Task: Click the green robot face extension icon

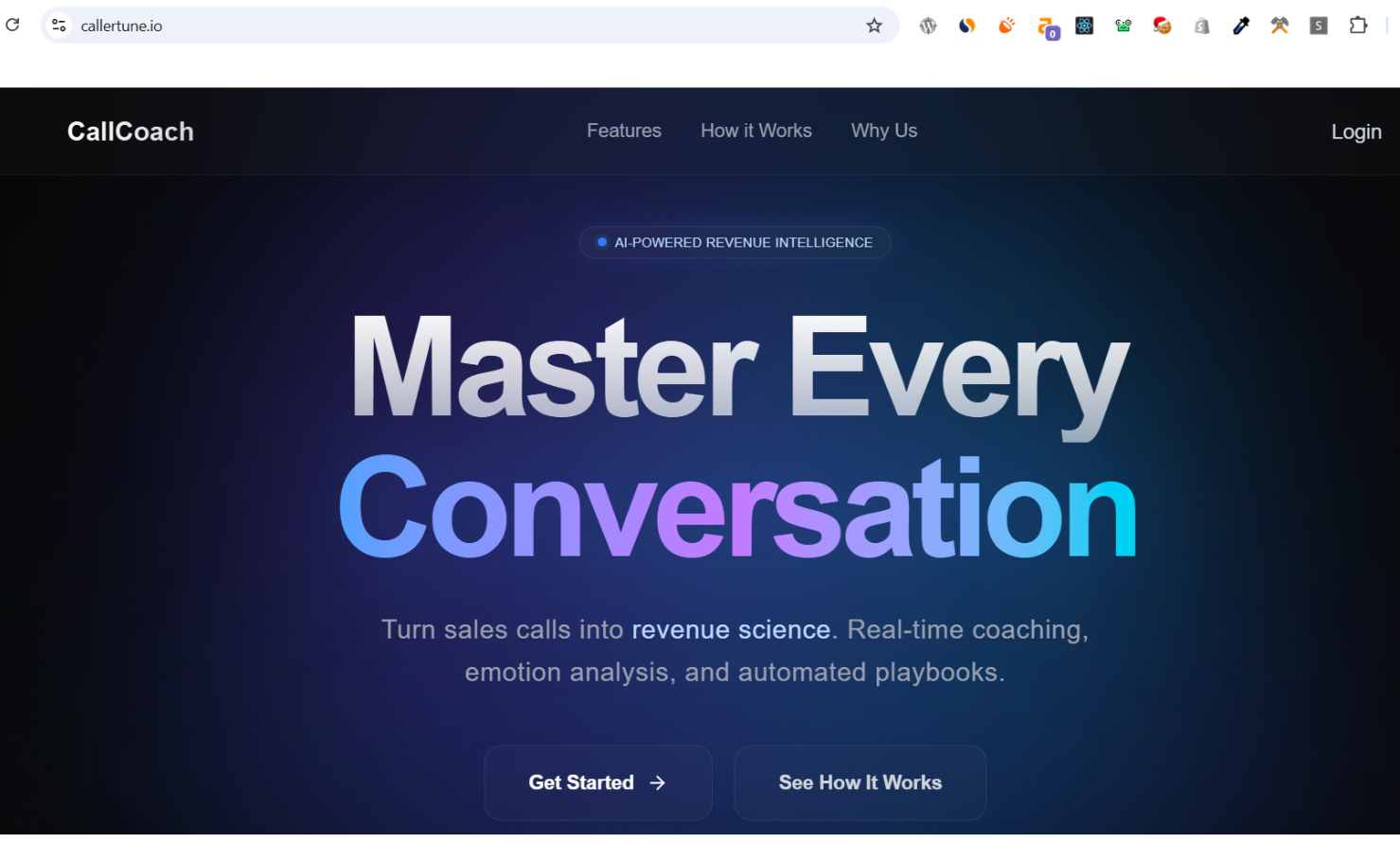Action: click(1124, 26)
